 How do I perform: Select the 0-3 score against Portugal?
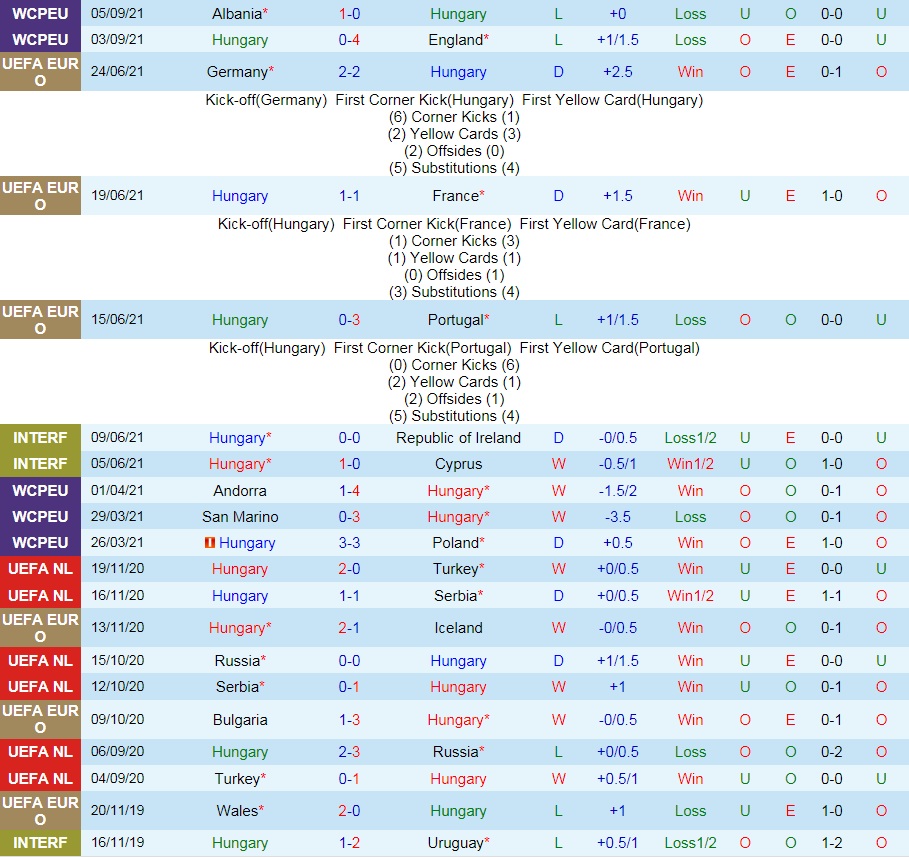pyautogui.click(x=349, y=320)
